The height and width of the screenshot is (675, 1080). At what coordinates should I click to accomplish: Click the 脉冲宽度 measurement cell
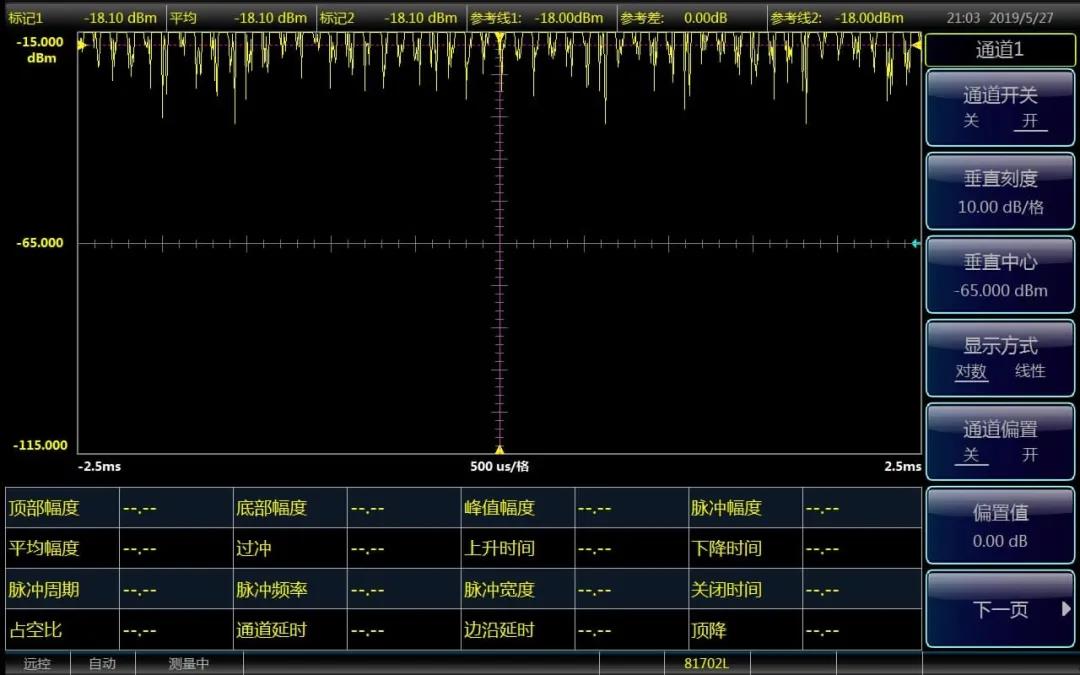pyautogui.click(x=499, y=589)
